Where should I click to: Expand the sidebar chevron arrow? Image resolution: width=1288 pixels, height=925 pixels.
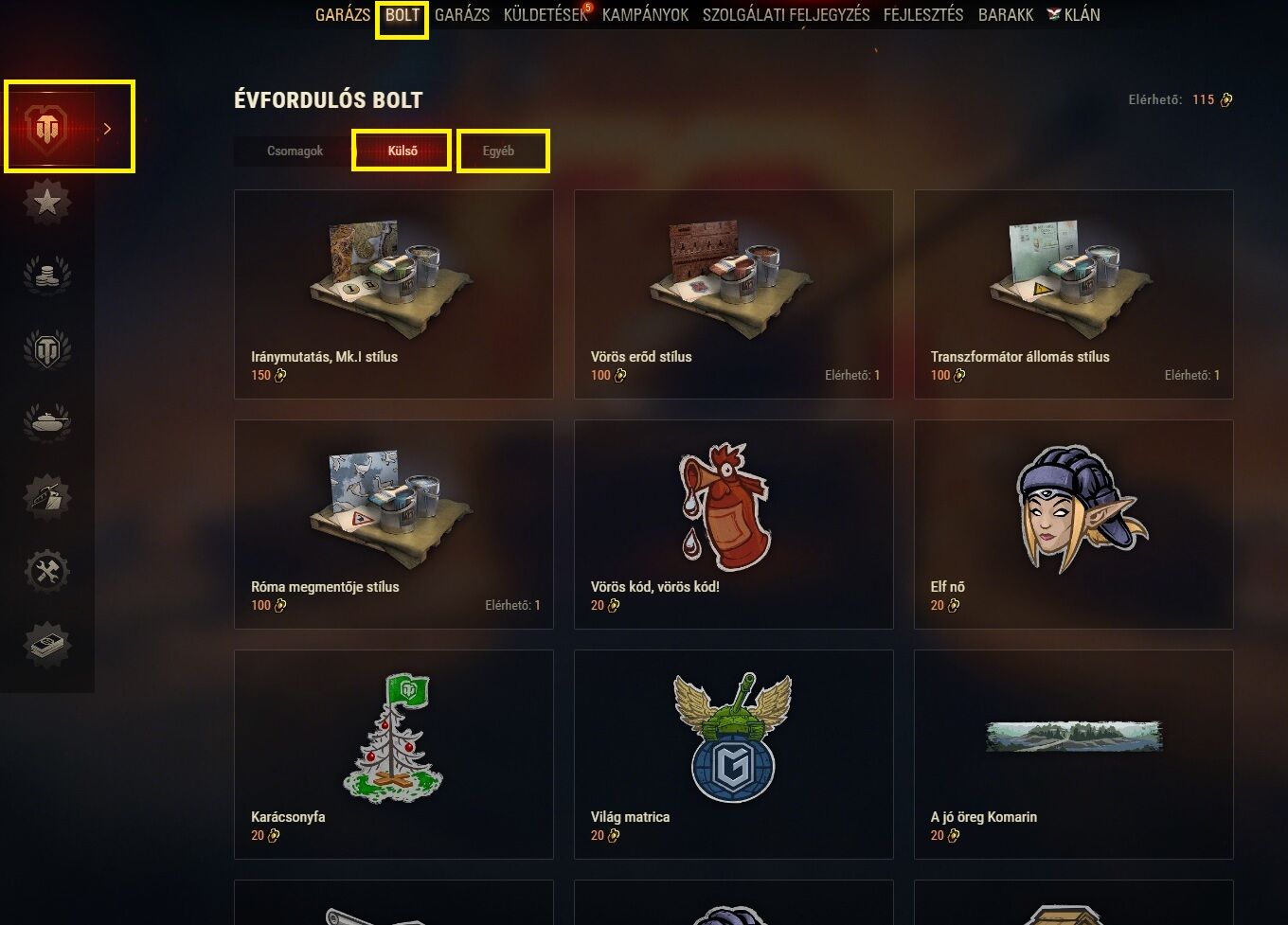tap(108, 129)
